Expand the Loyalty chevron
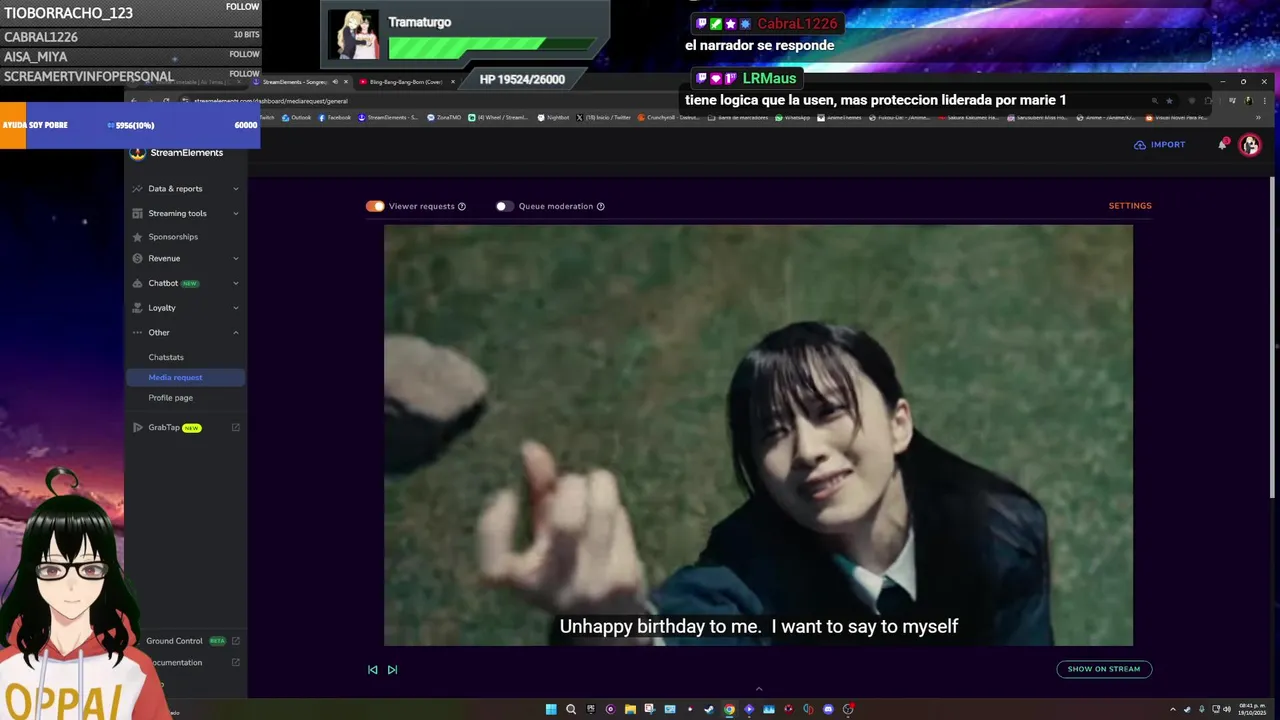This screenshot has width=1280, height=720. click(236, 308)
